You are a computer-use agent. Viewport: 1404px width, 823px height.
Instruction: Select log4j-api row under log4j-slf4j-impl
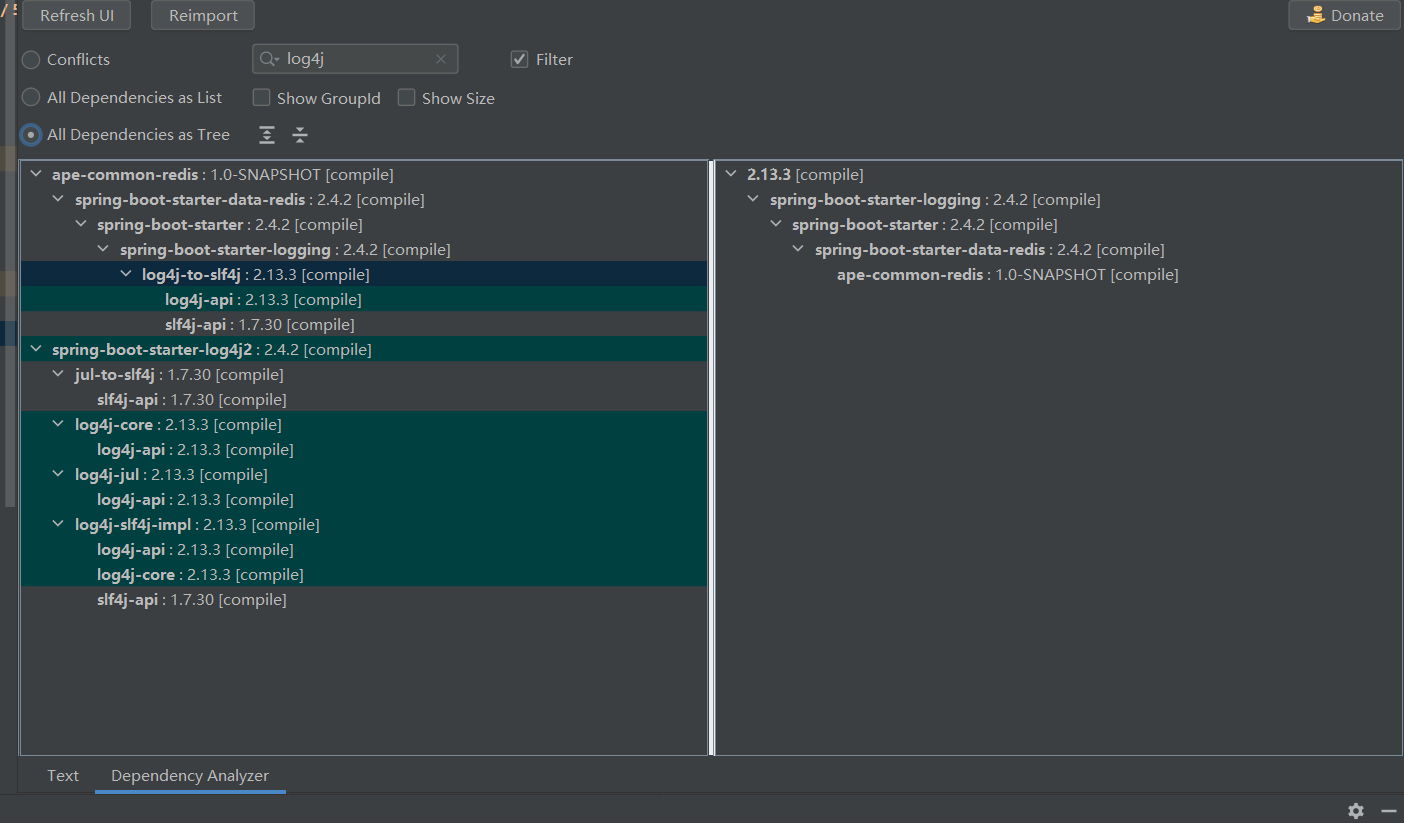pos(364,549)
